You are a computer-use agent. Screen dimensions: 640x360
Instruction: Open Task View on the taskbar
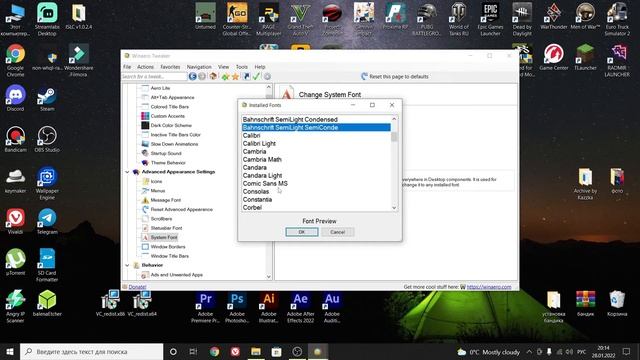[x=193, y=351]
